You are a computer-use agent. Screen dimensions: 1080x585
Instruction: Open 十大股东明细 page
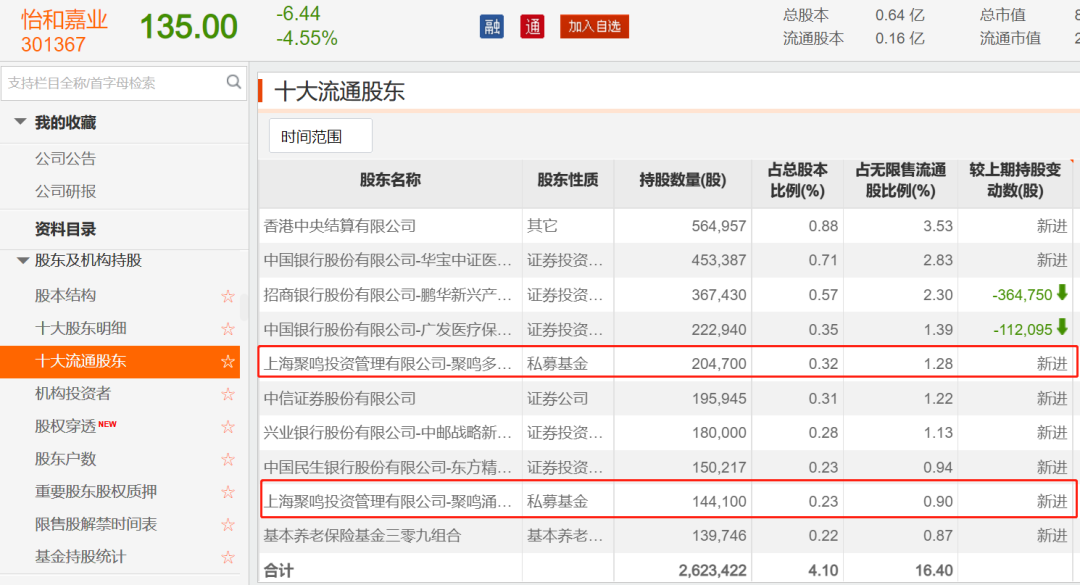(x=81, y=328)
